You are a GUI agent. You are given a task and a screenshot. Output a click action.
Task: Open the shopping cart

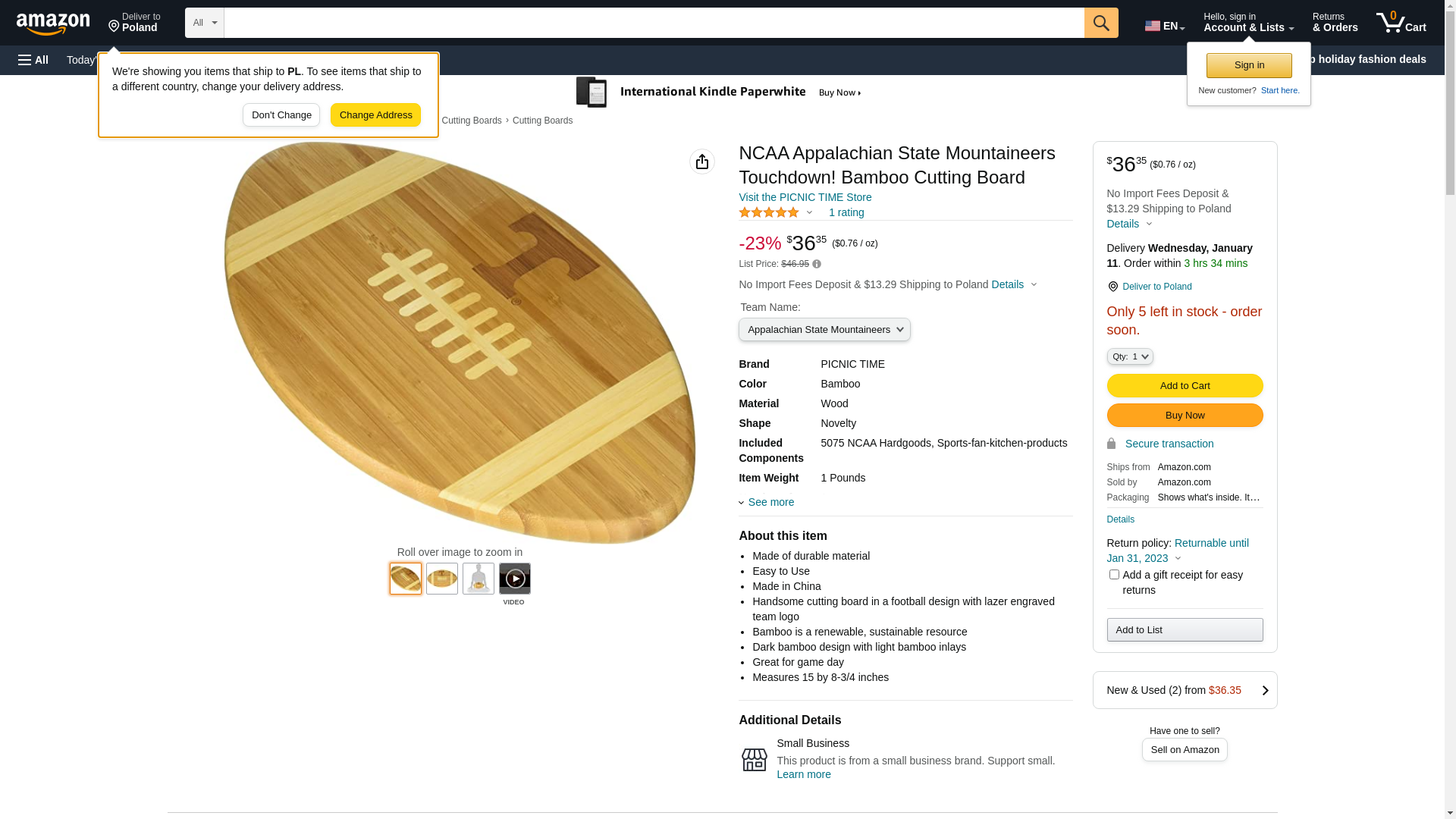point(1401,23)
